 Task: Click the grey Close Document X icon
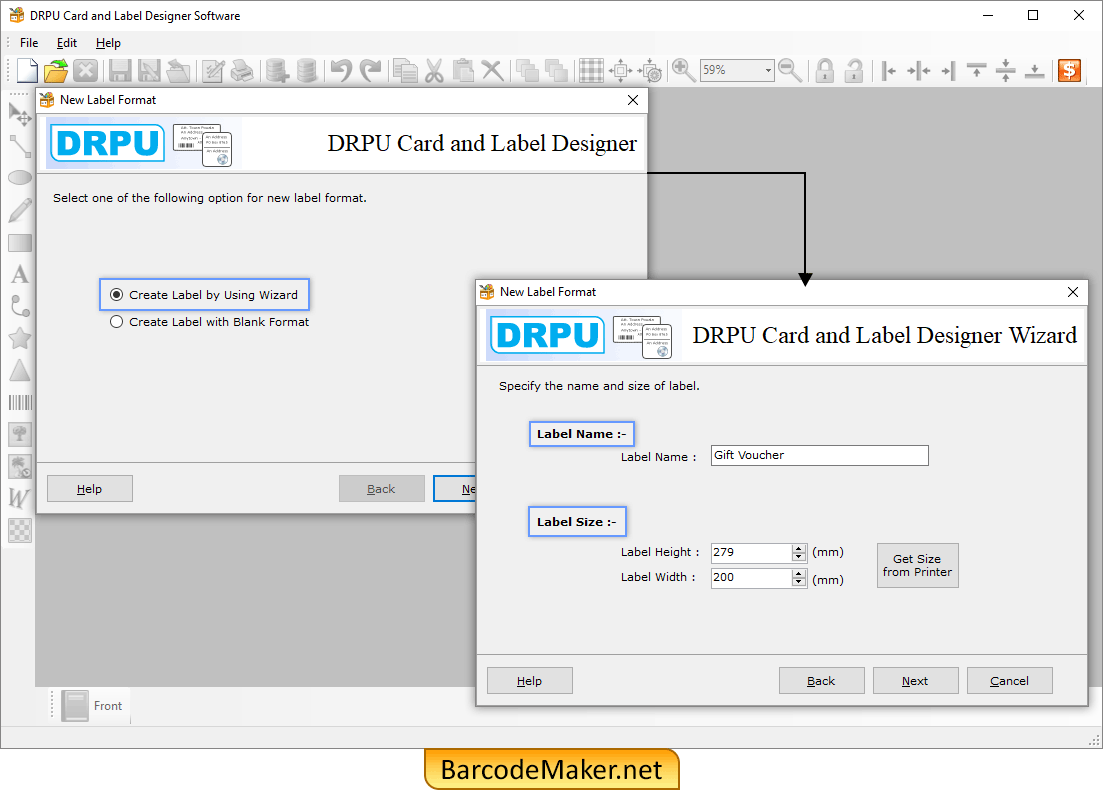pos(86,70)
